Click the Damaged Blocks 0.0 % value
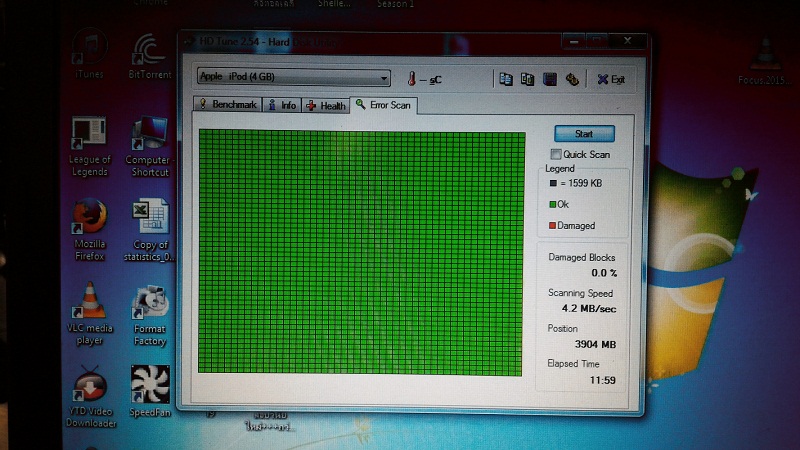This screenshot has height=450, width=800. click(x=604, y=273)
